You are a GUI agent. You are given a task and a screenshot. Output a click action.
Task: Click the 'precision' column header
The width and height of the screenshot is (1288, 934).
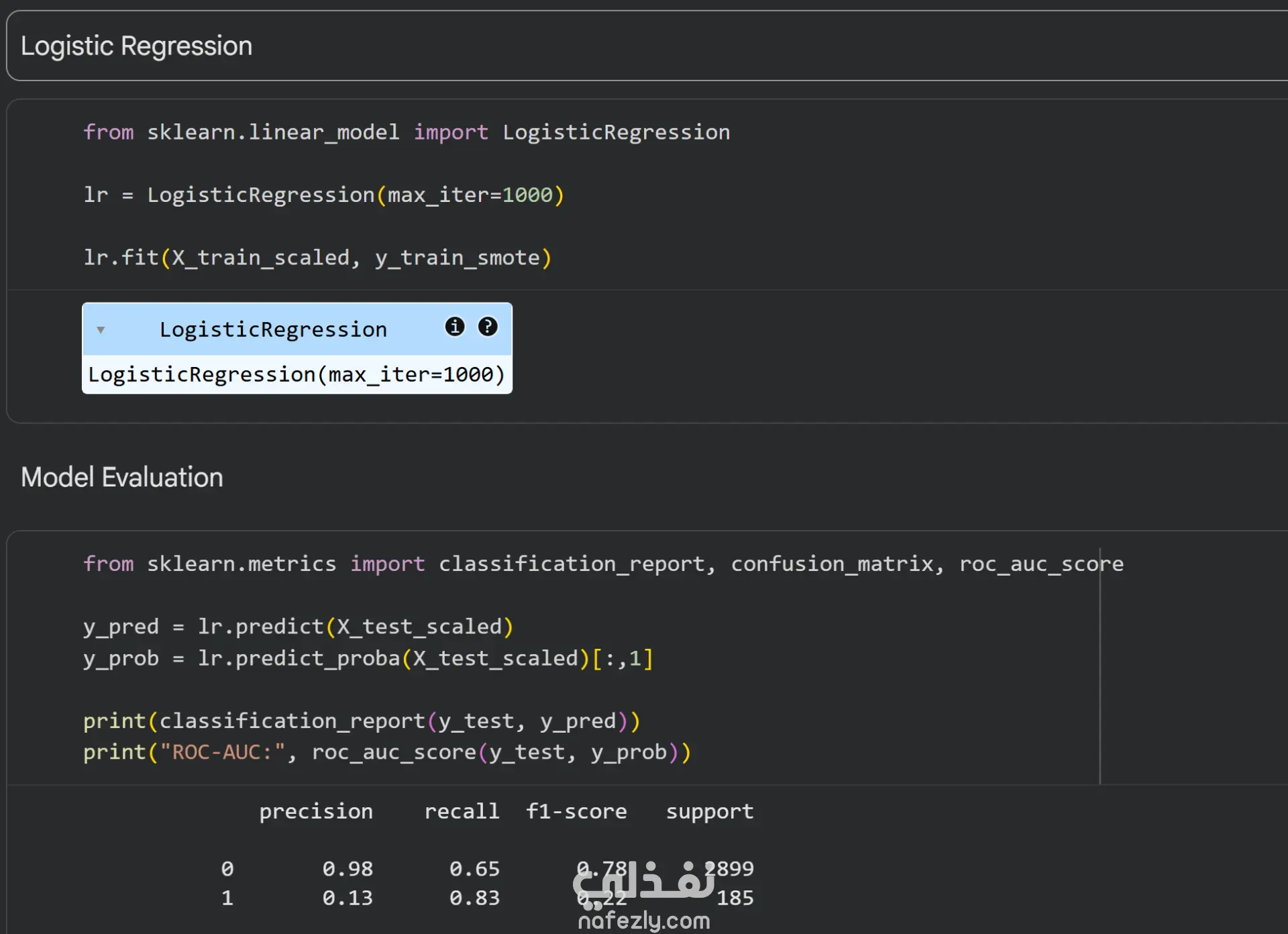tap(316, 812)
